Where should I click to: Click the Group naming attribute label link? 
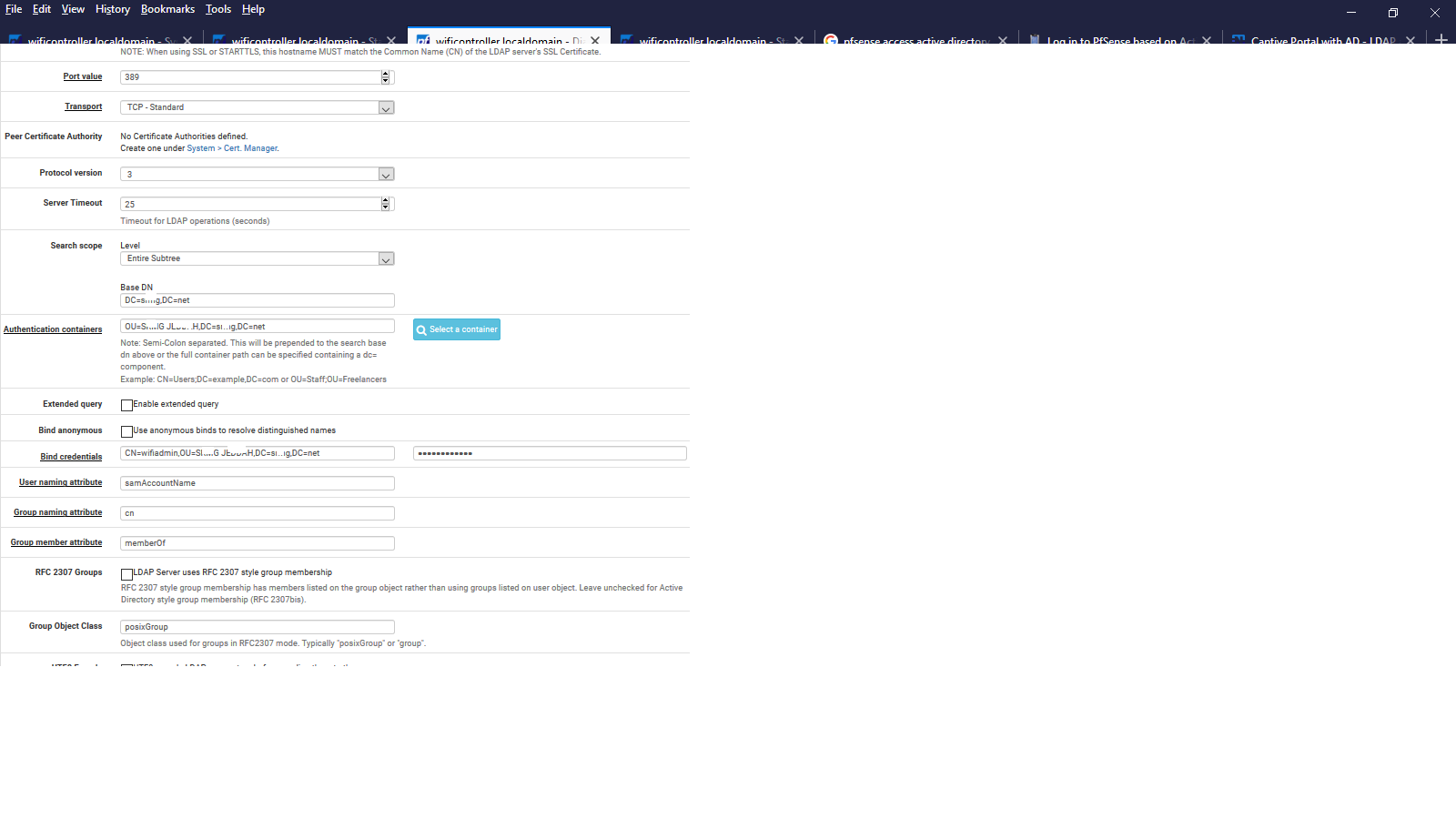pyautogui.click(x=58, y=512)
